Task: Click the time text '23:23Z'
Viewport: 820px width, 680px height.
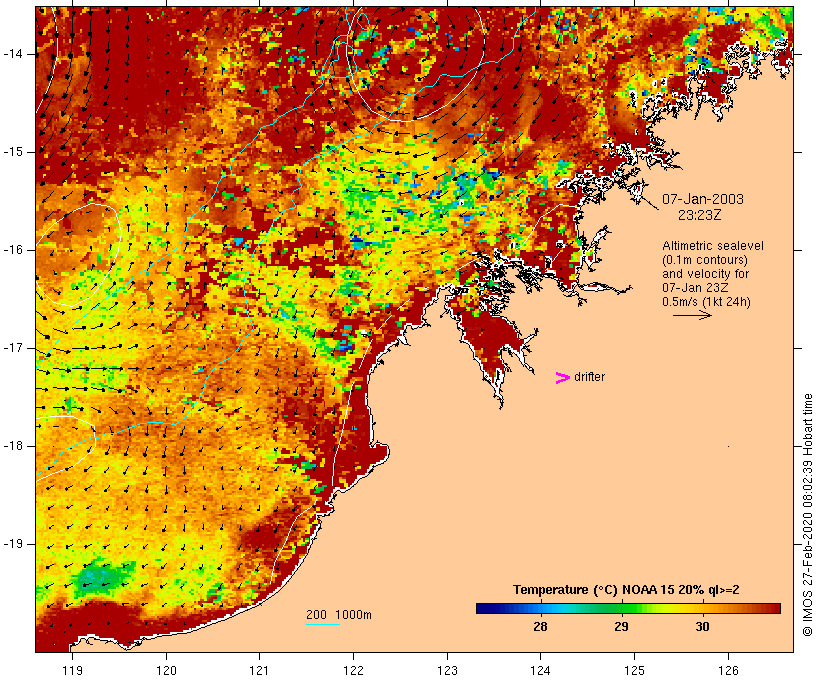Action: pos(700,215)
